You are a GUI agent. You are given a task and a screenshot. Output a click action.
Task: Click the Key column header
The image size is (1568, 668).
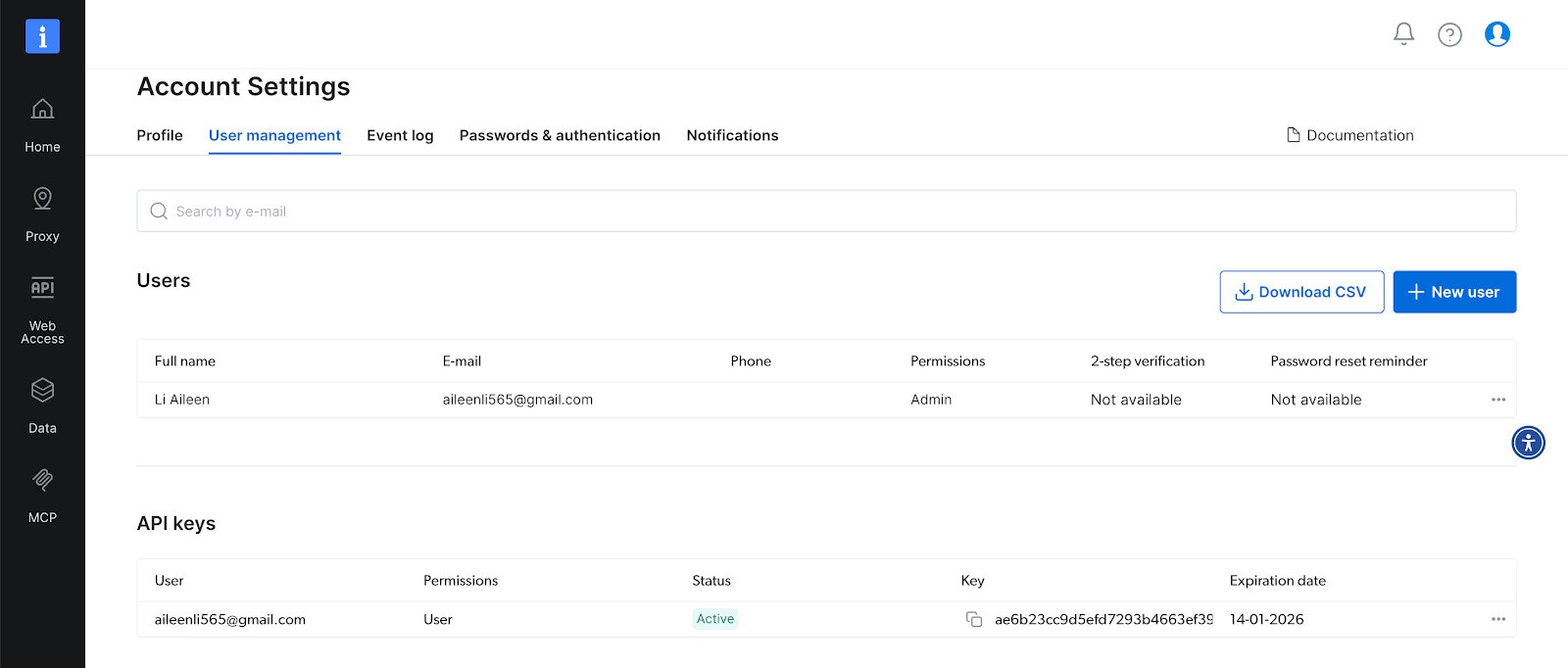point(972,581)
